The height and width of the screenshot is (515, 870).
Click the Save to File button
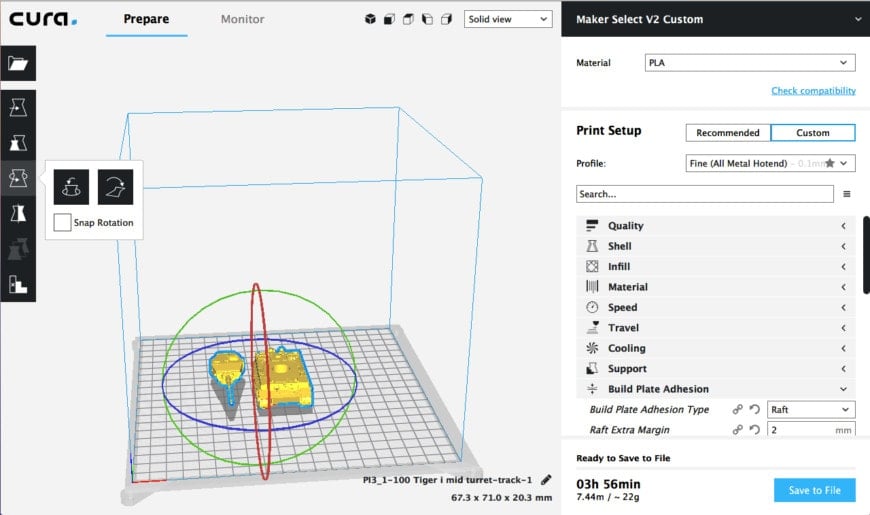(x=815, y=490)
